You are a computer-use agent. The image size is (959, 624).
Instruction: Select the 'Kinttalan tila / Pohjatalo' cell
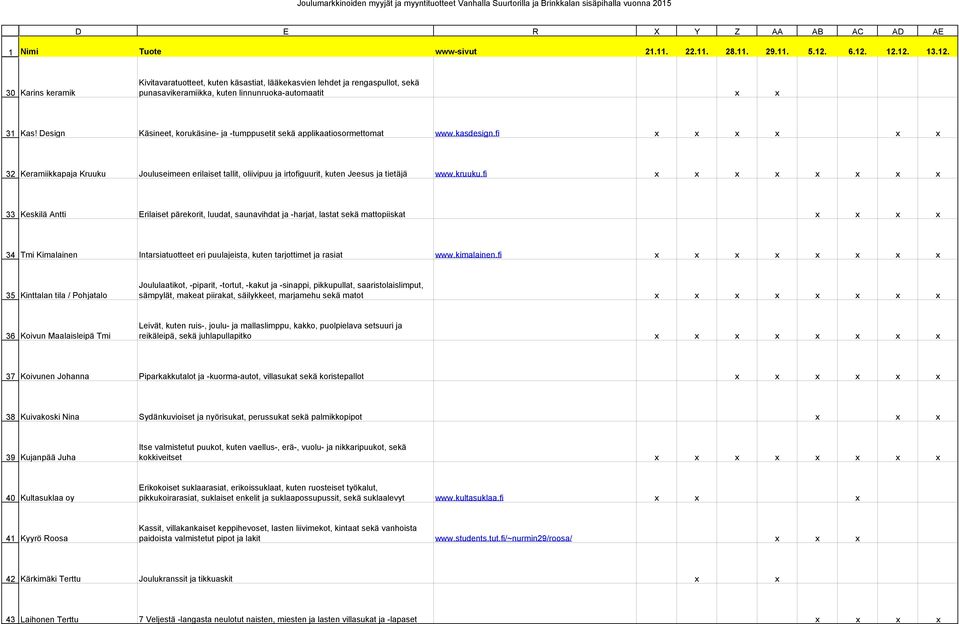click(78, 280)
